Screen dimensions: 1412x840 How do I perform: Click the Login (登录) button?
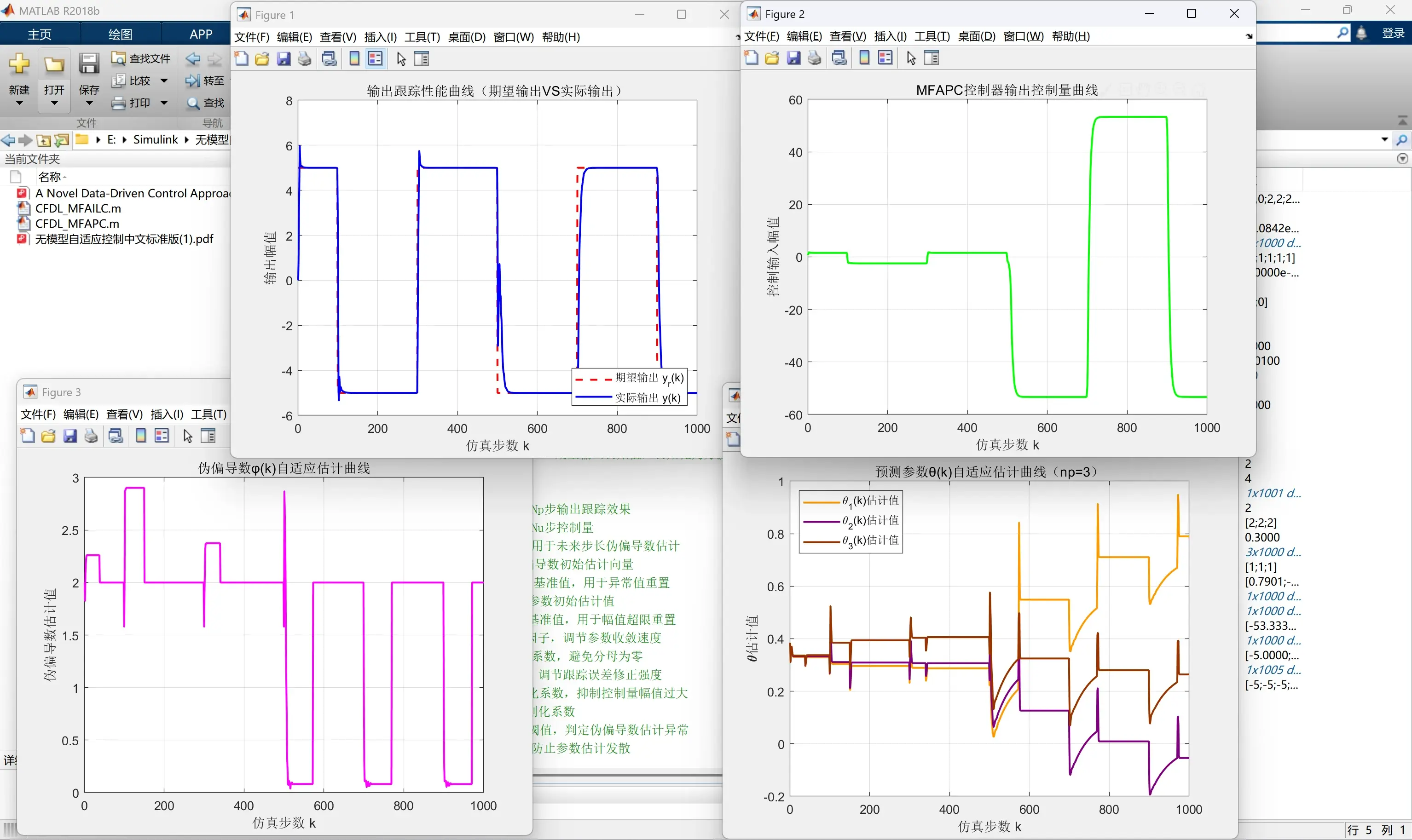click(x=1392, y=34)
